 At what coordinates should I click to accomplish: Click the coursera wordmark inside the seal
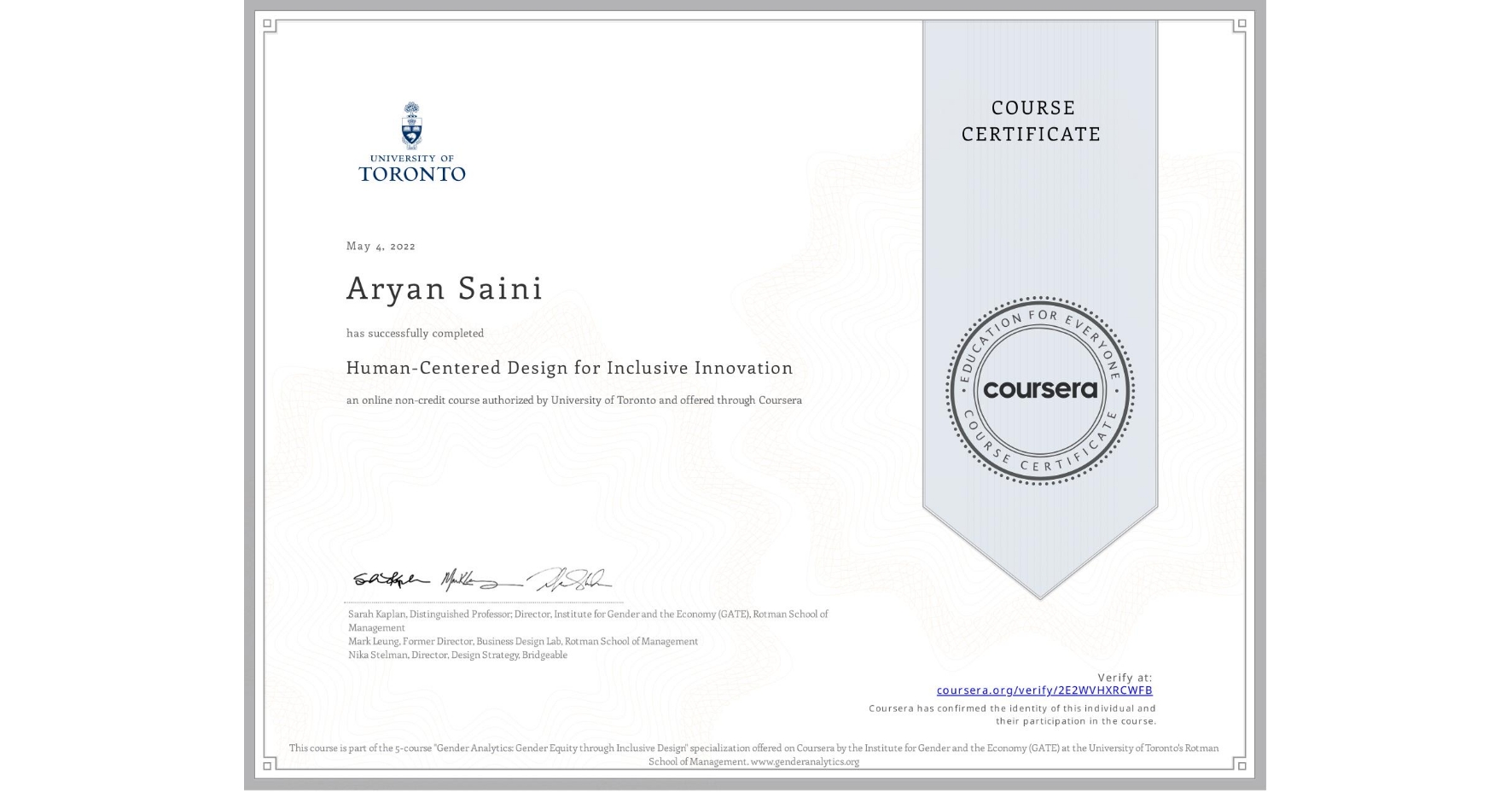tap(1040, 390)
